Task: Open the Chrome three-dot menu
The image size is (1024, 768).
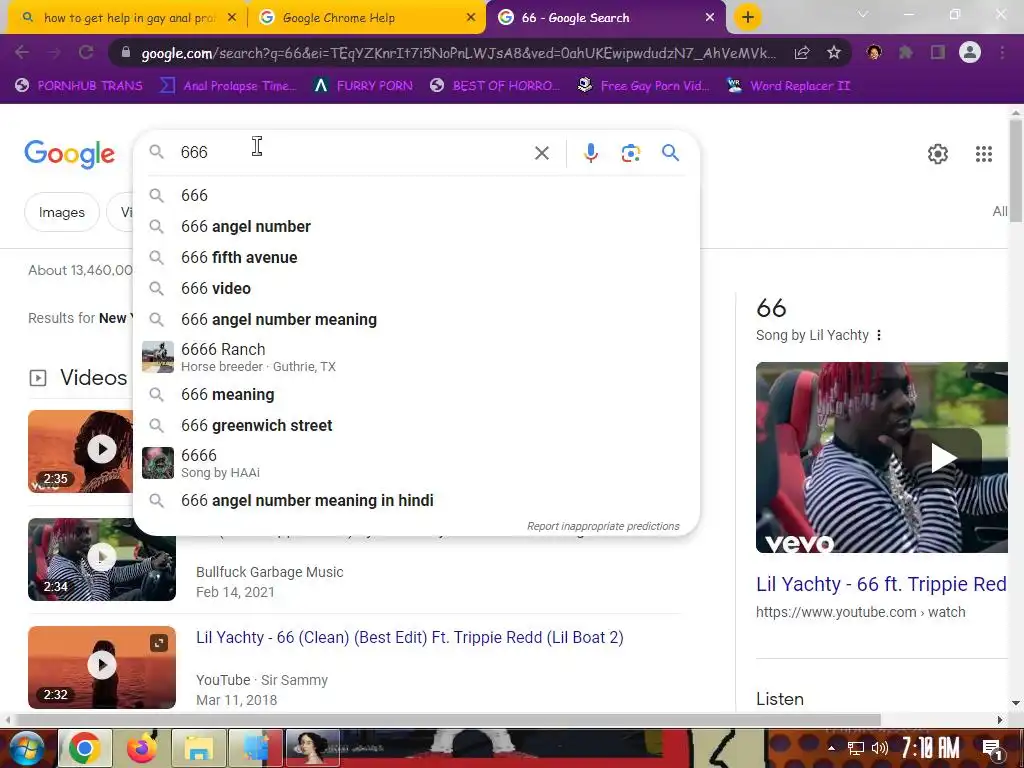Action: click(1002, 52)
